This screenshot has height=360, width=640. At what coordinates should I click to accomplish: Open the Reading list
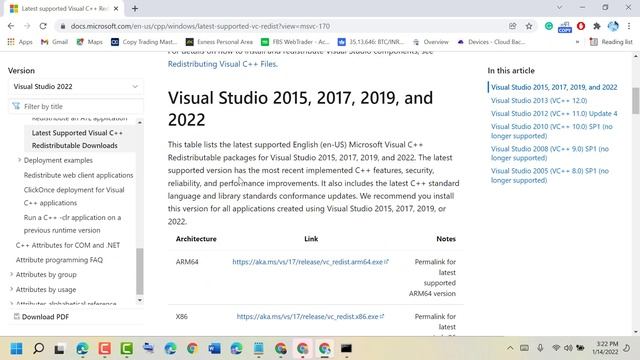point(611,42)
